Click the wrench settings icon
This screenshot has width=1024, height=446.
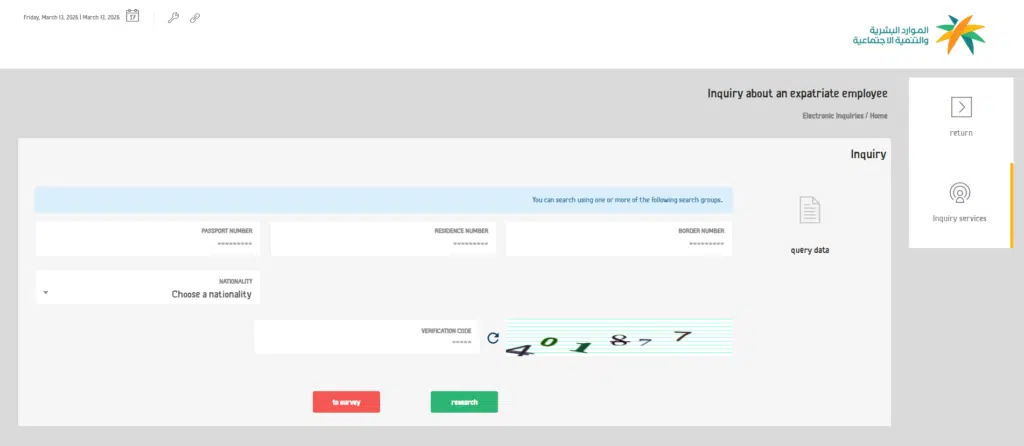coord(173,18)
